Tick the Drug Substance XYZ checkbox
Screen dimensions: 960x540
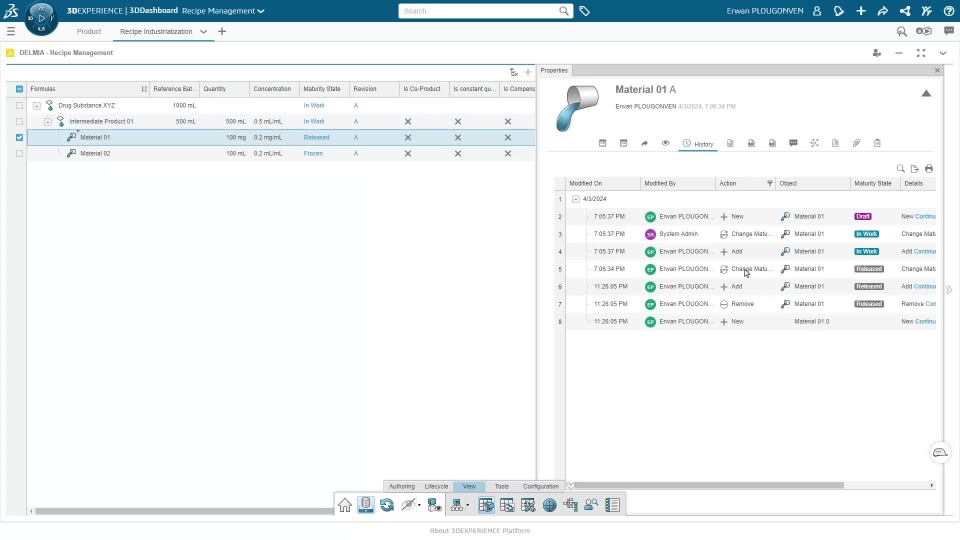tap(20, 106)
